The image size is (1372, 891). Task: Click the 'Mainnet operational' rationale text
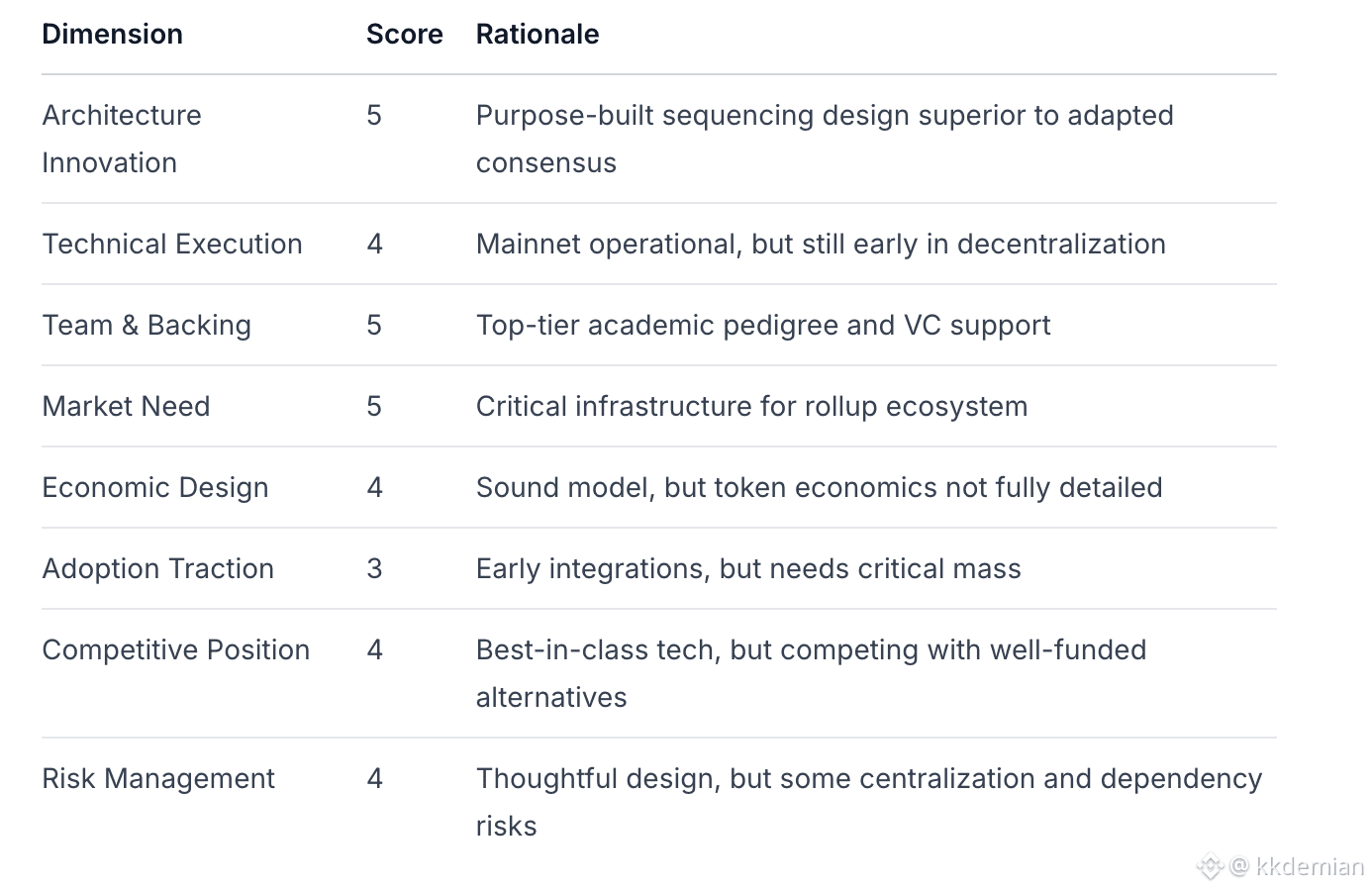coord(821,245)
